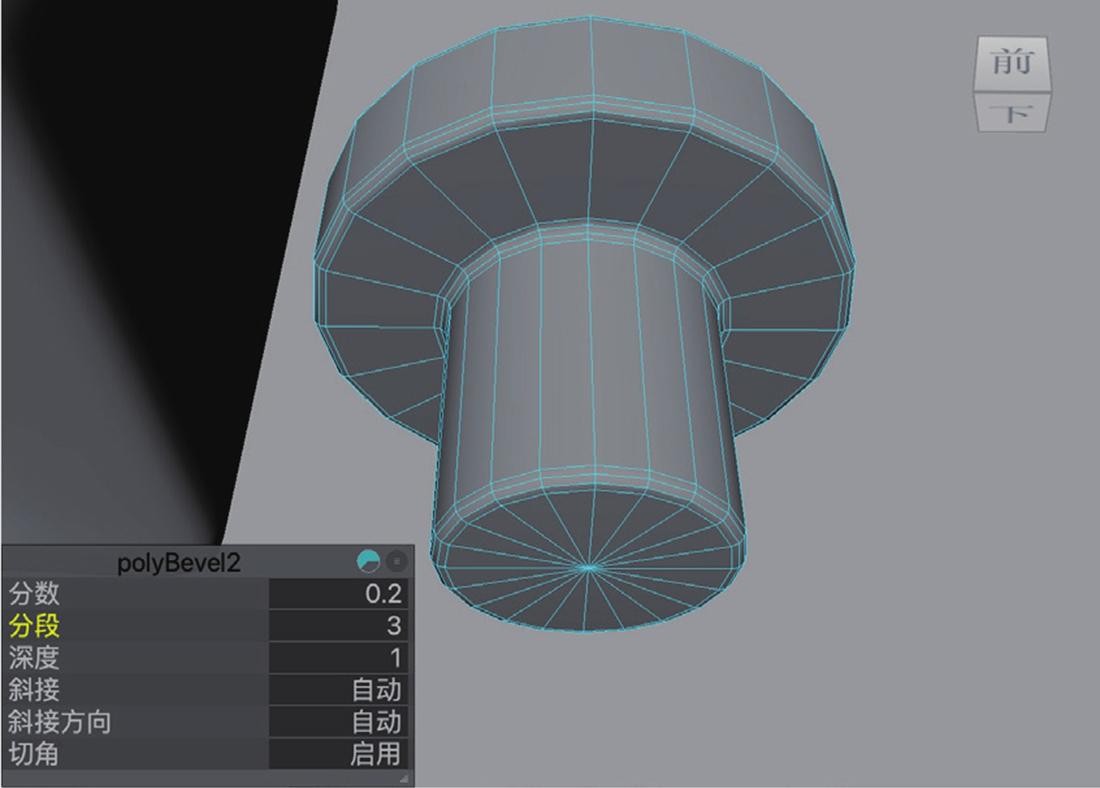Select the polyBevel2 panel title
1100x788 pixels.
(179, 562)
